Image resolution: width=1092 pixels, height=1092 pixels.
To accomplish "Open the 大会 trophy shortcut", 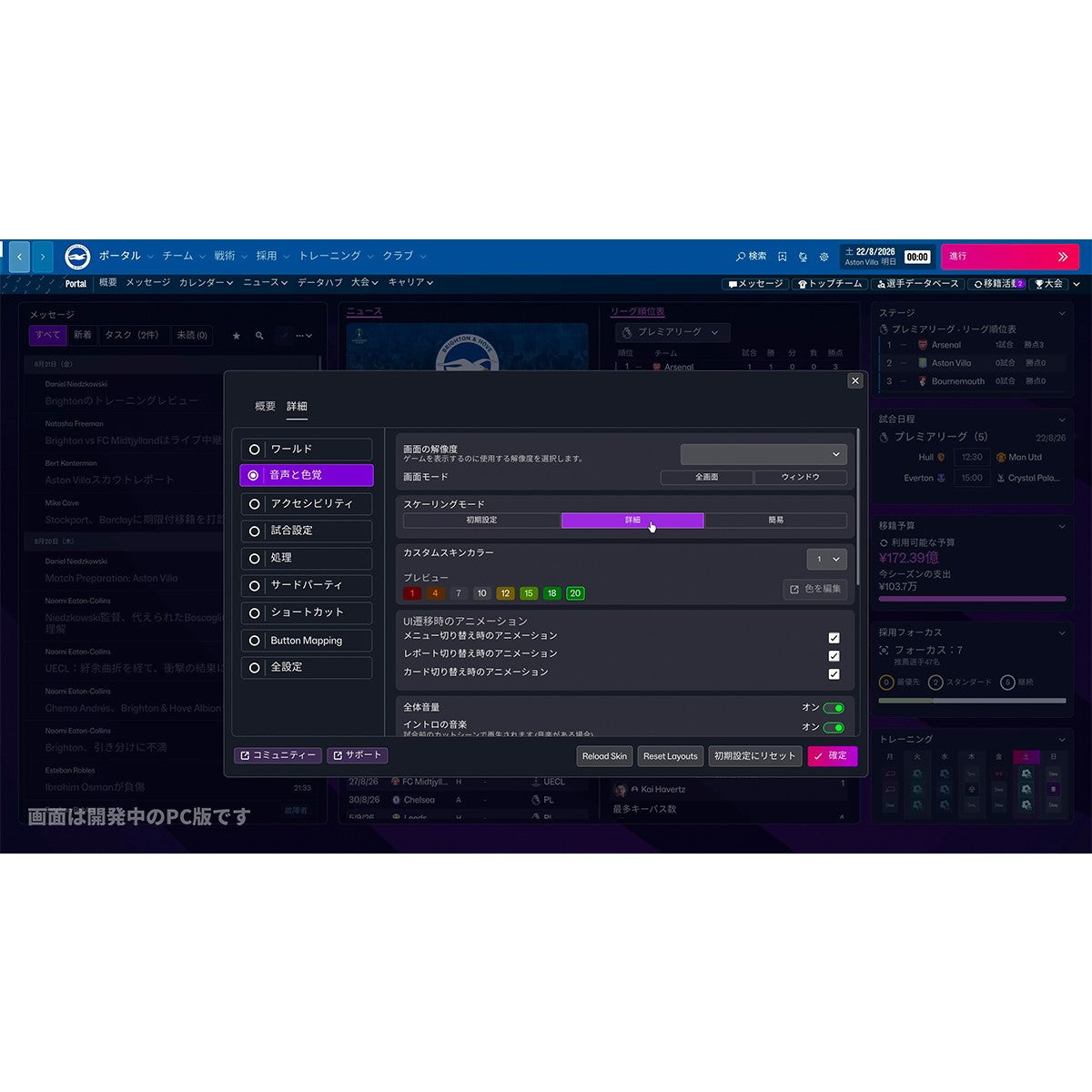I will [x=1048, y=284].
